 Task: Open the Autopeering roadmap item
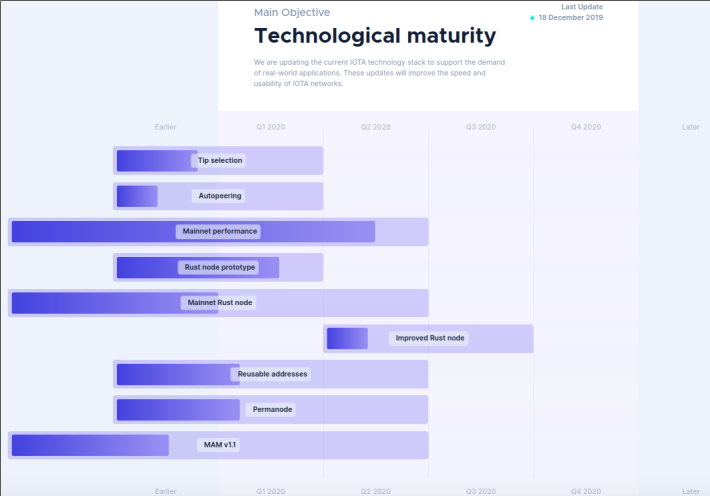point(218,196)
